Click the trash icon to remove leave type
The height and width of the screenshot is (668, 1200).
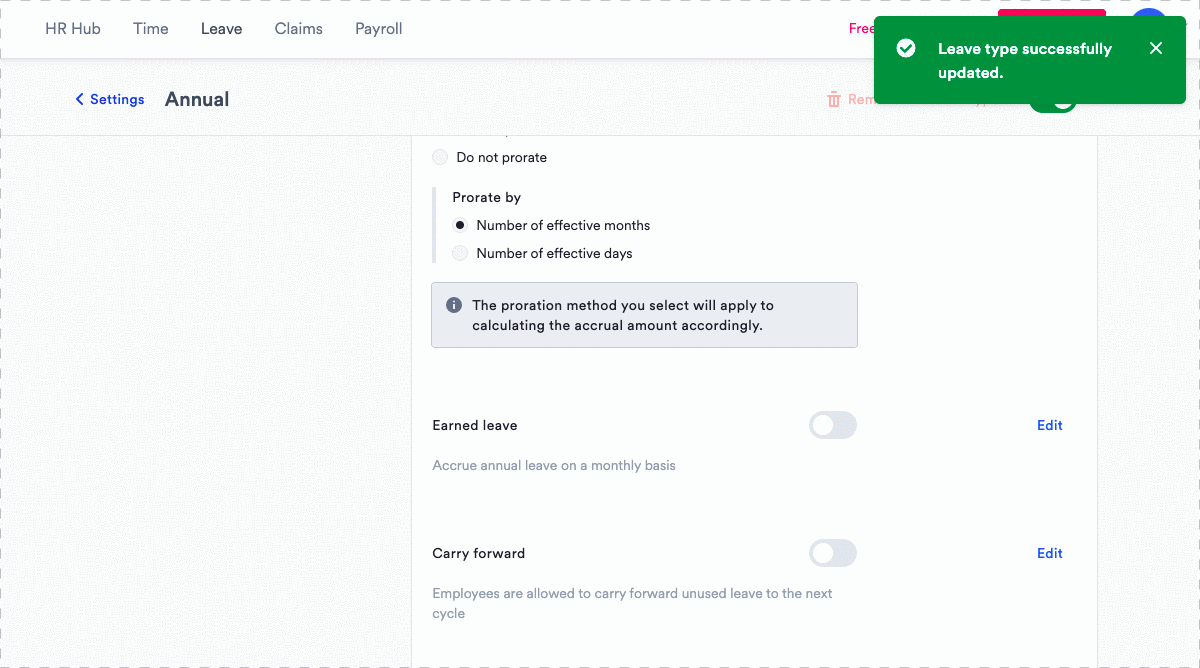coord(833,99)
